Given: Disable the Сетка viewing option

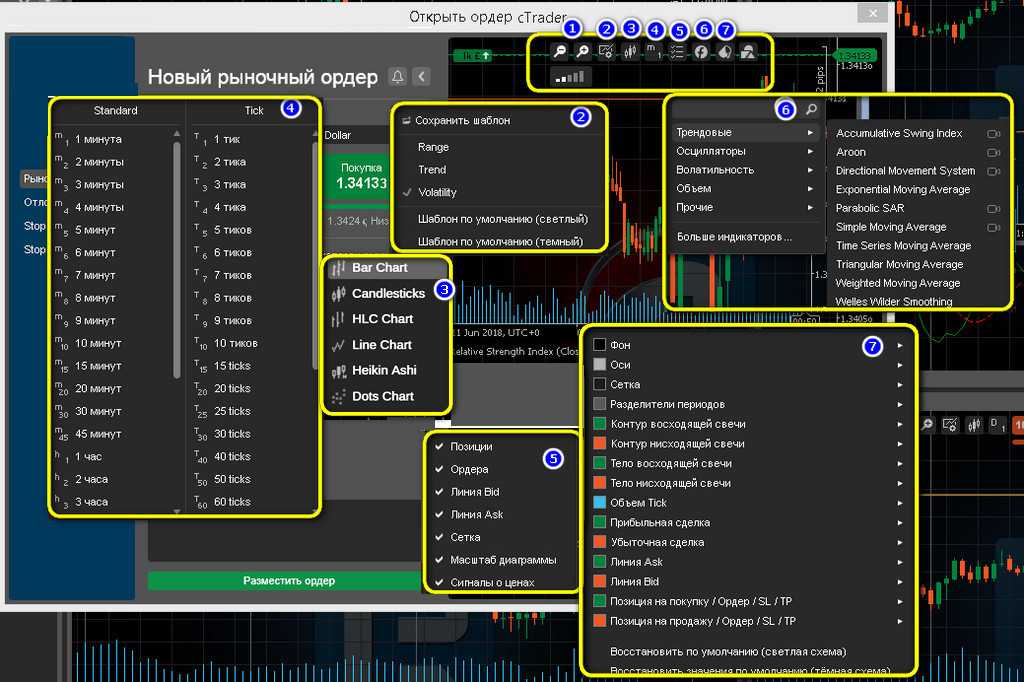Looking at the screenshot, I should tap(465, 537).
